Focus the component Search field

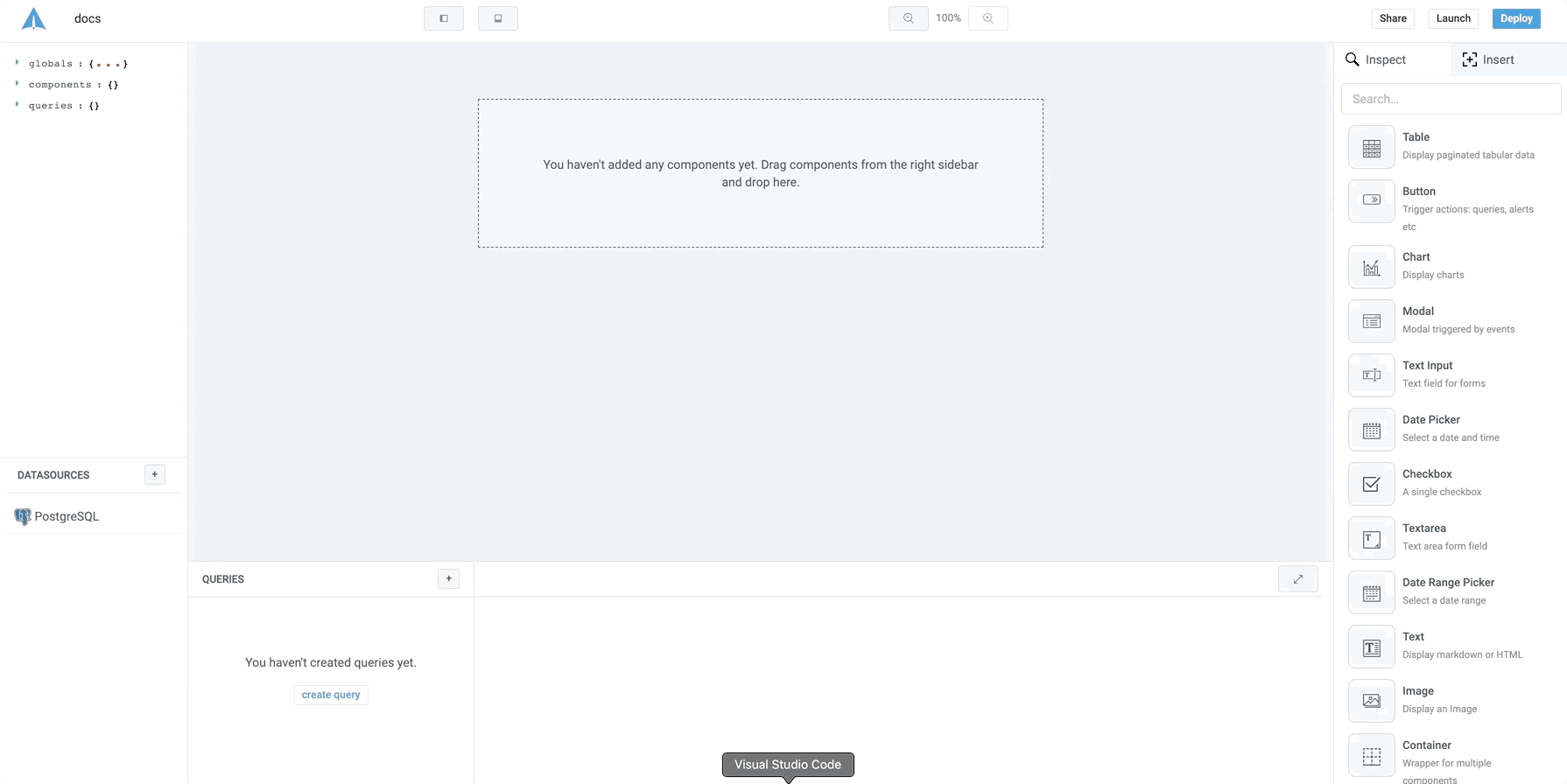click(x=1451, y=99)
